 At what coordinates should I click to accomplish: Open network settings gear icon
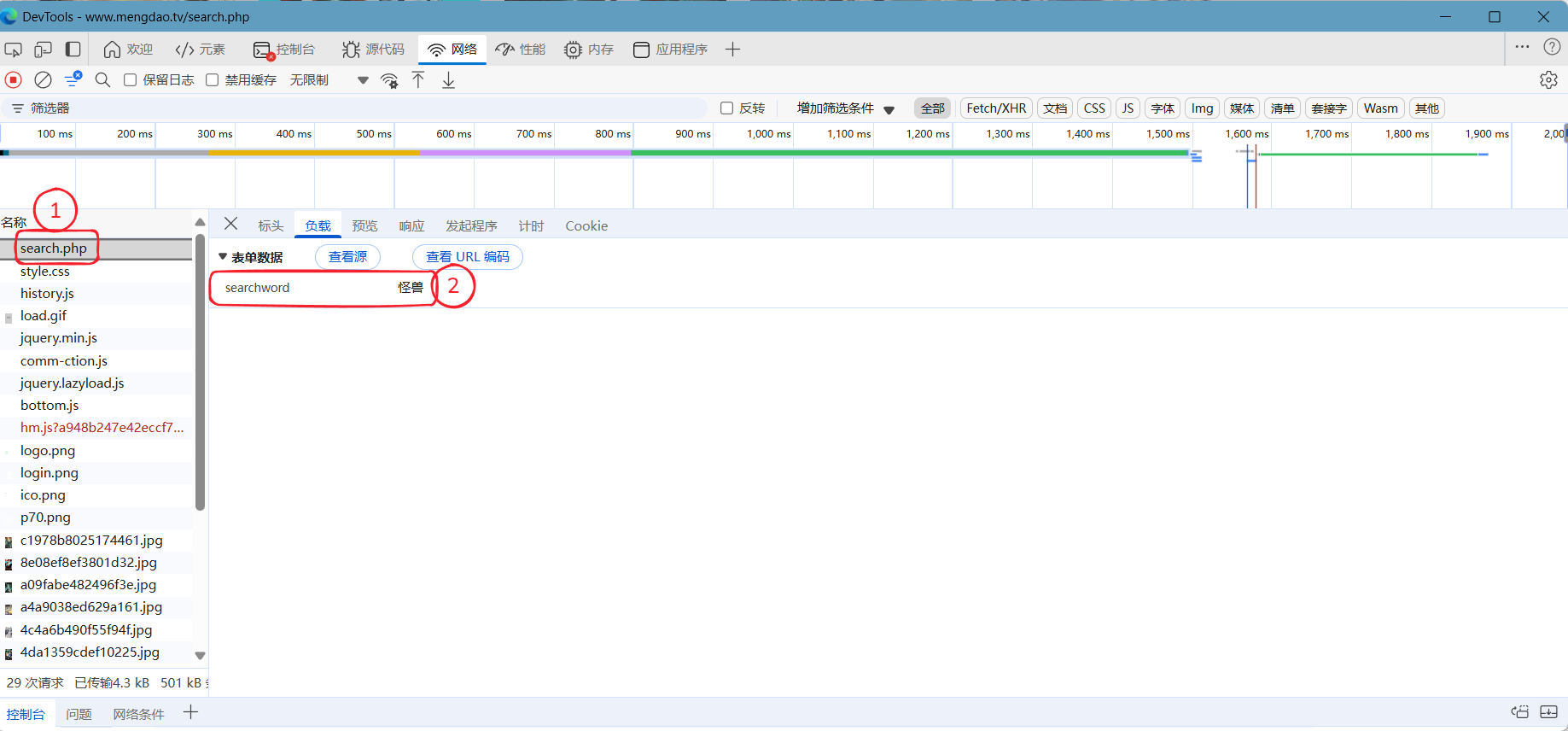pyautogui.click(x=1548, y=79)
